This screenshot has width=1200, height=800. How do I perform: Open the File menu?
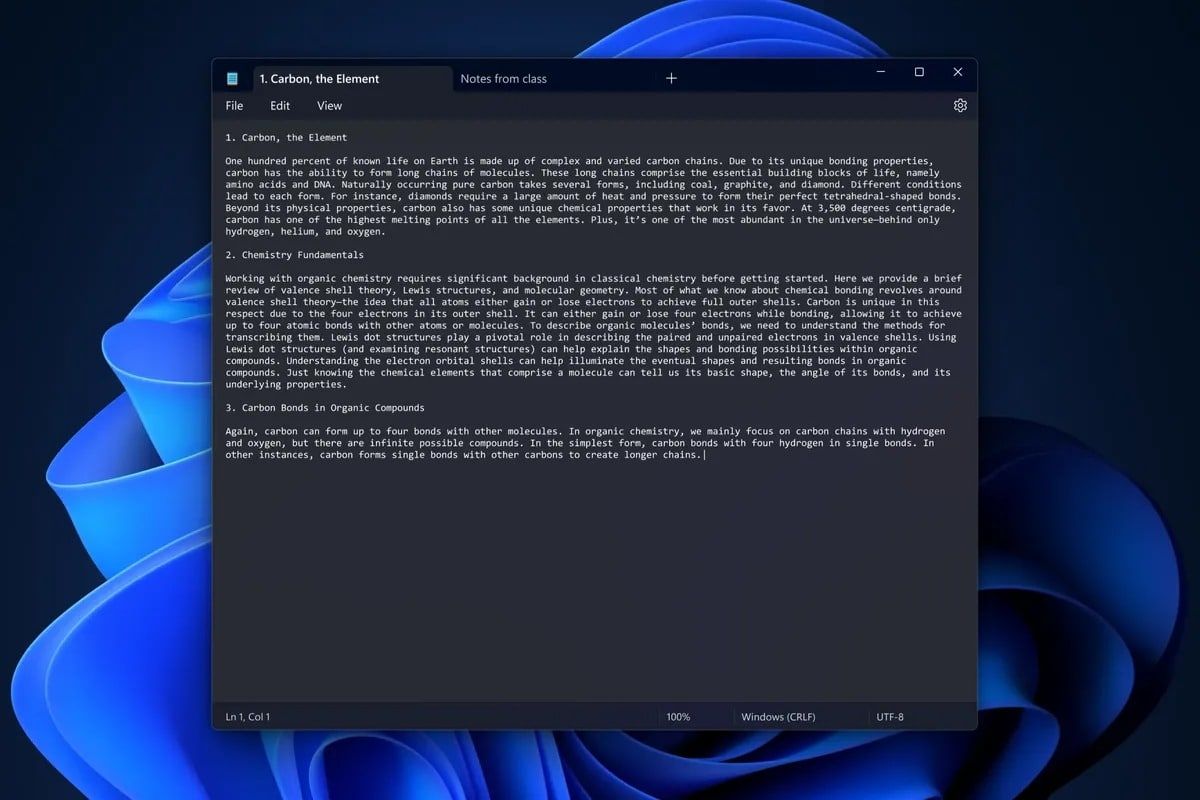[x=234, y=106]
